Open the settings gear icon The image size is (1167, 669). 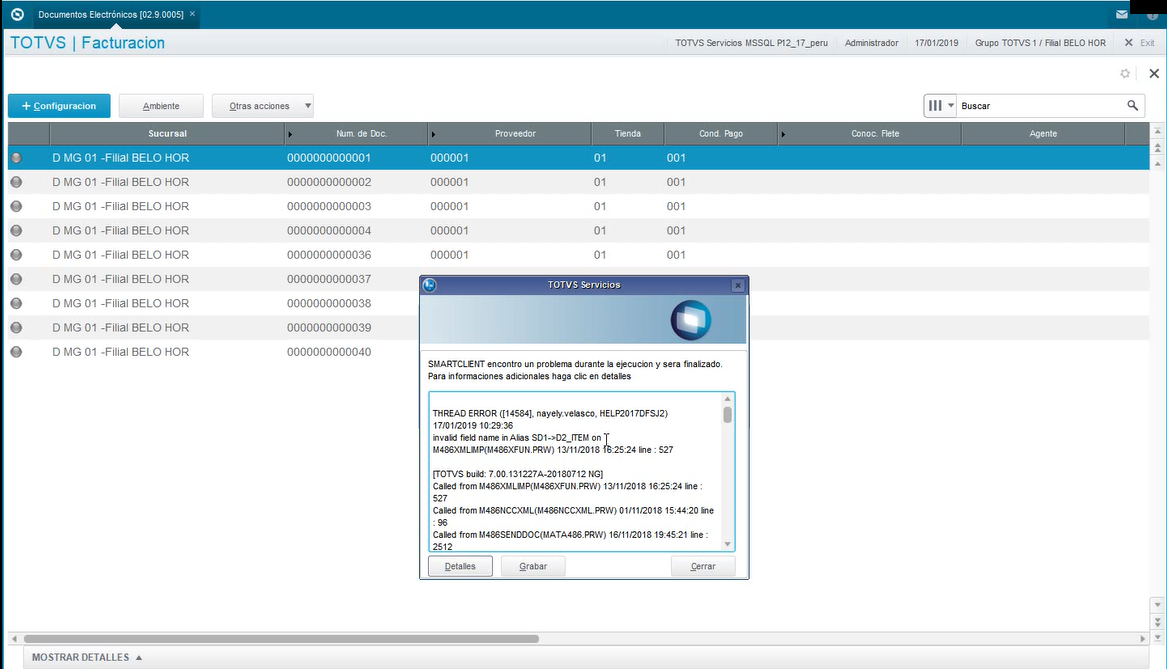(x=1125, y=74)
